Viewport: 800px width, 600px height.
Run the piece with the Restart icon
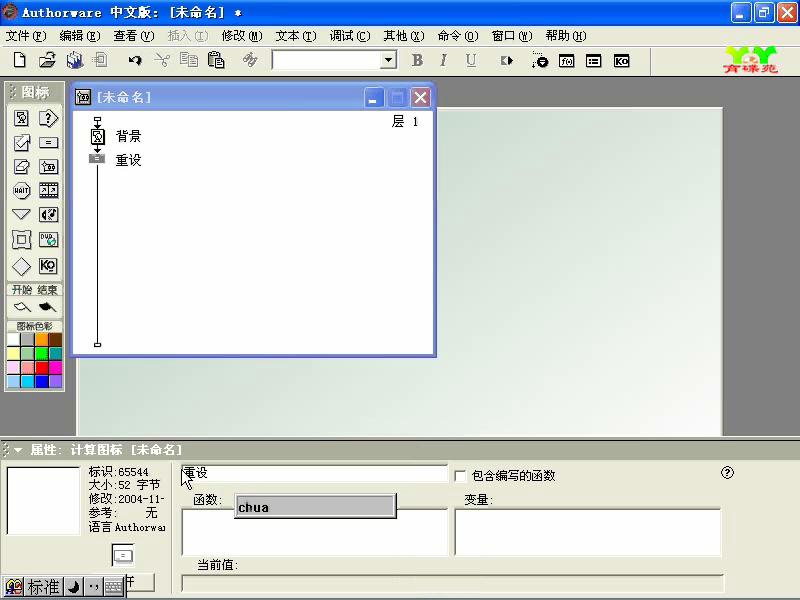point(506,61)
